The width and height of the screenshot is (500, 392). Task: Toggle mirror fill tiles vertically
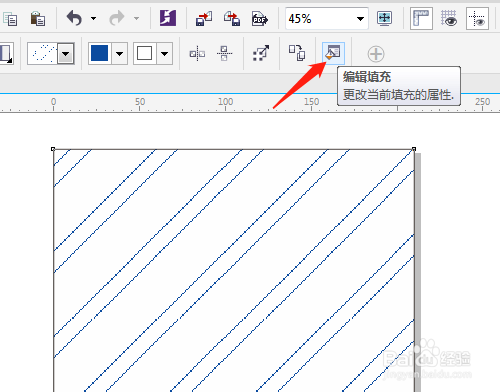224,53
